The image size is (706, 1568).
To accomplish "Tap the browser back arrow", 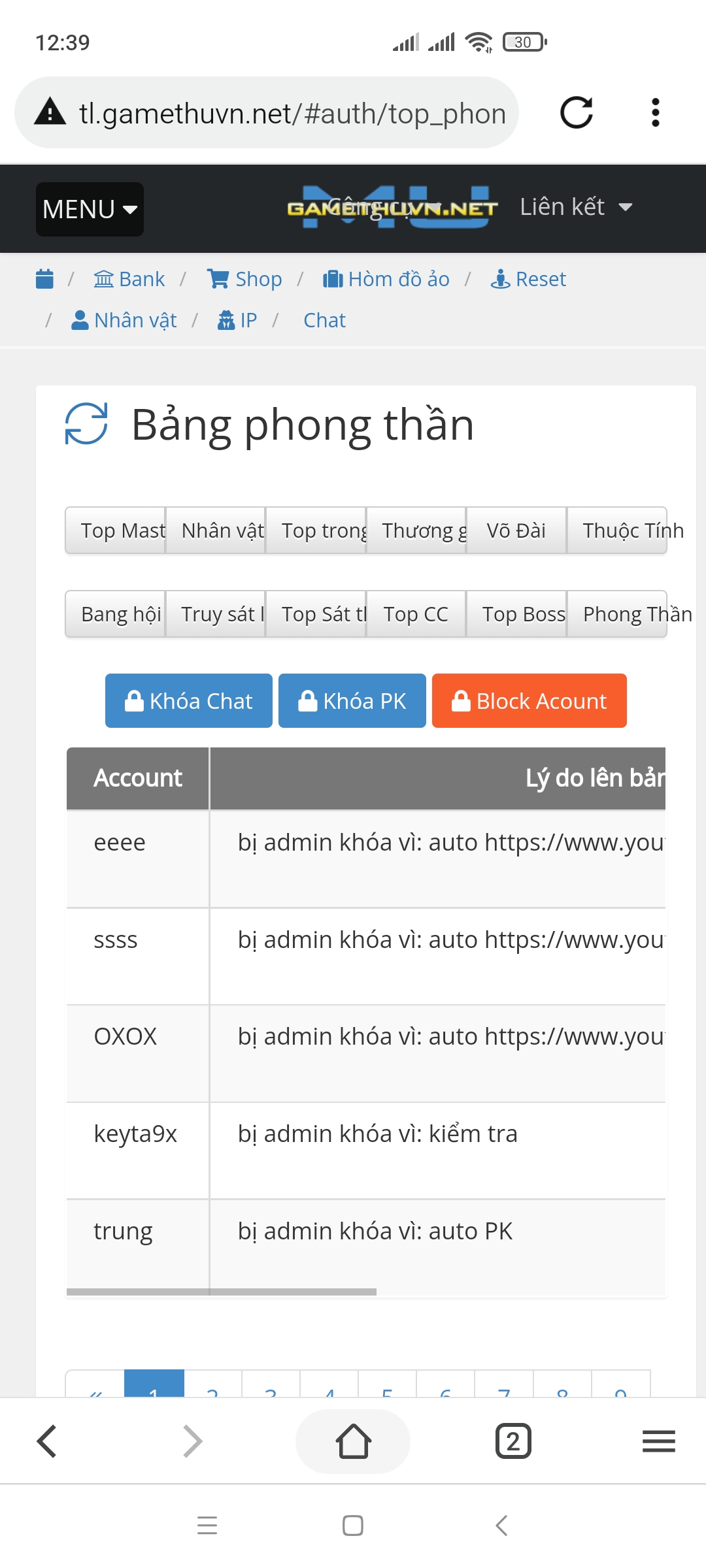I will tap(47, 1441).
